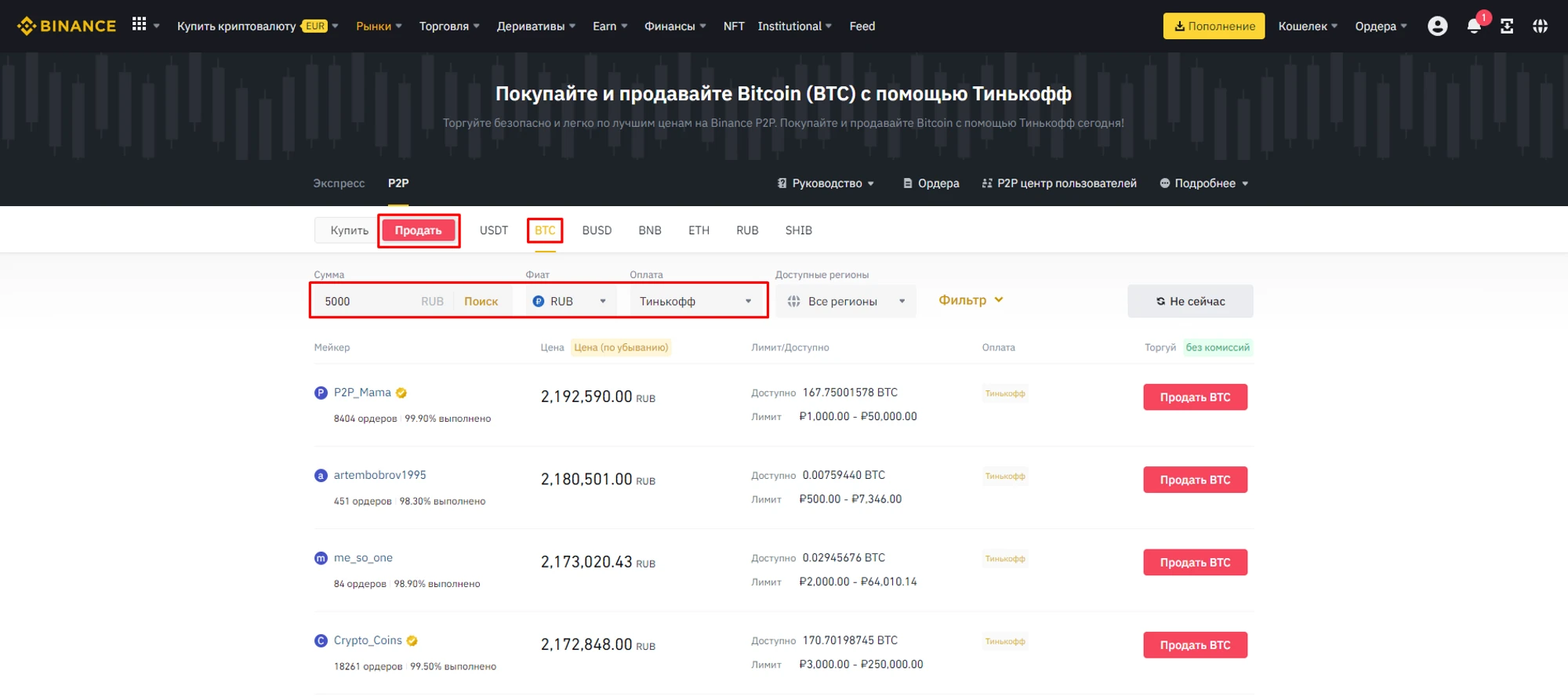Switch to the Купить (Buy) toggle
1568x696 pixels.
[349, 230]
